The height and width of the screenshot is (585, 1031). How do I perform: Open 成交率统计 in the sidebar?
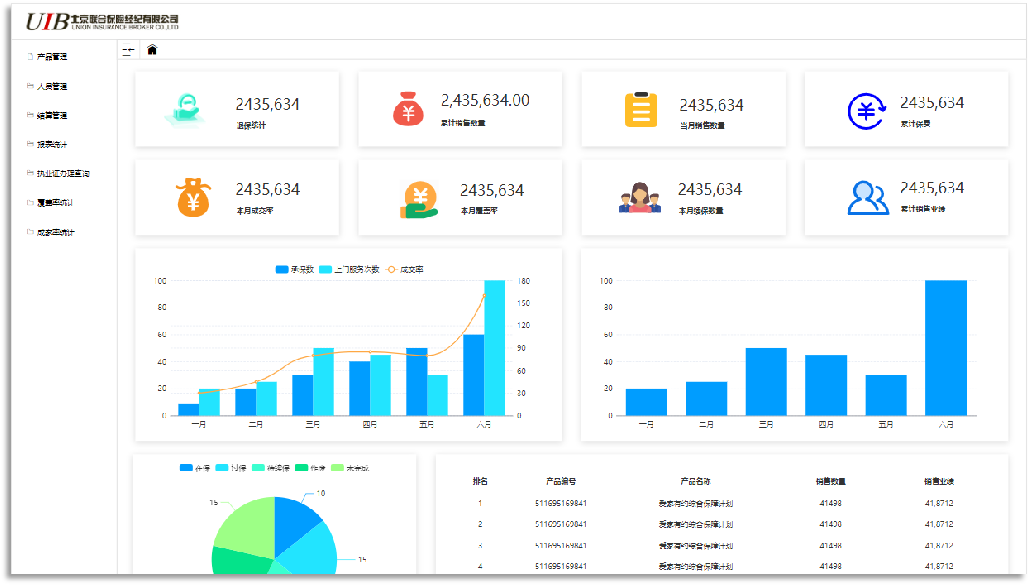point(56,233)
